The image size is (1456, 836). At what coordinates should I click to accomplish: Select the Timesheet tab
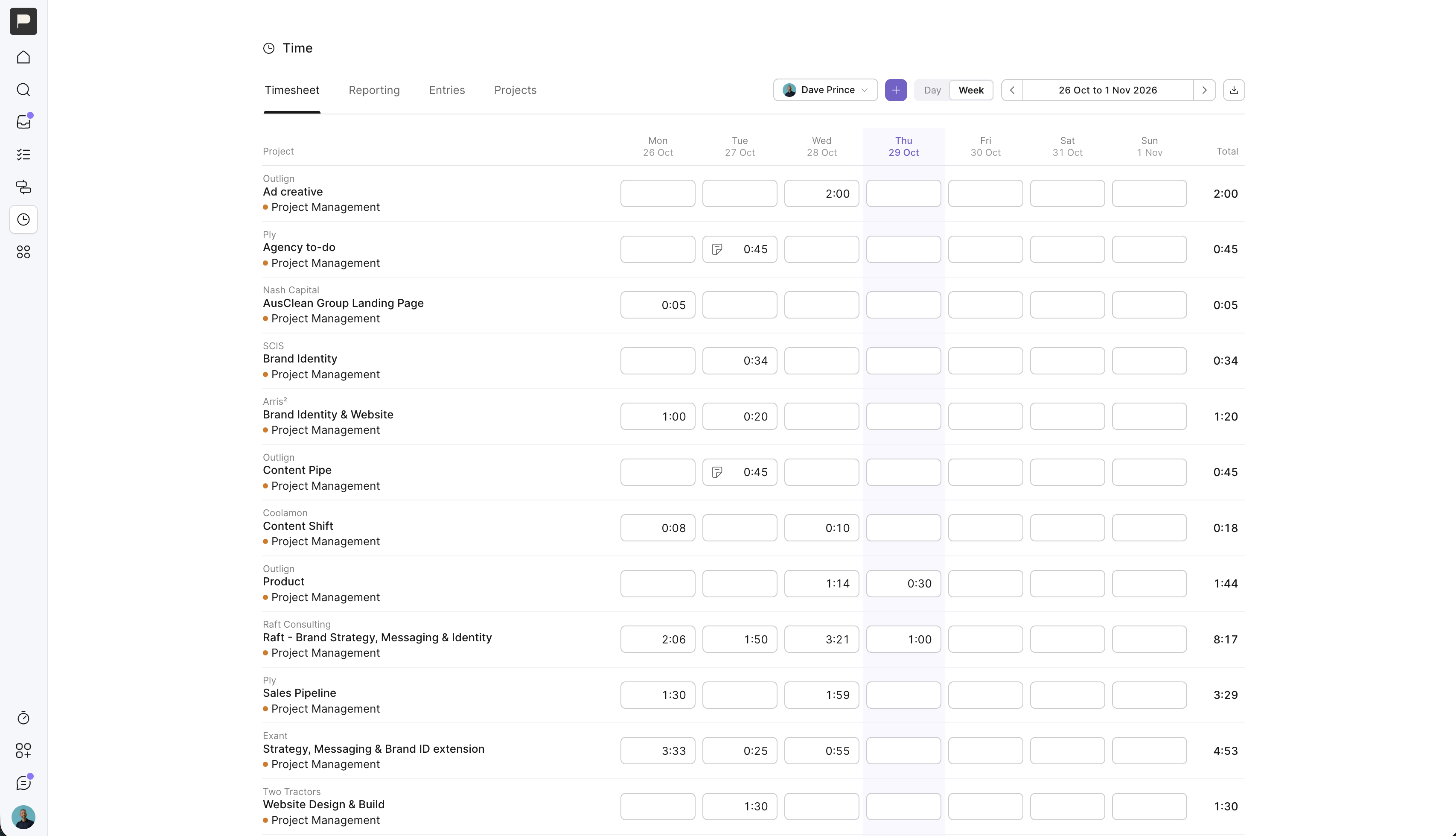[x=291, y=90]
